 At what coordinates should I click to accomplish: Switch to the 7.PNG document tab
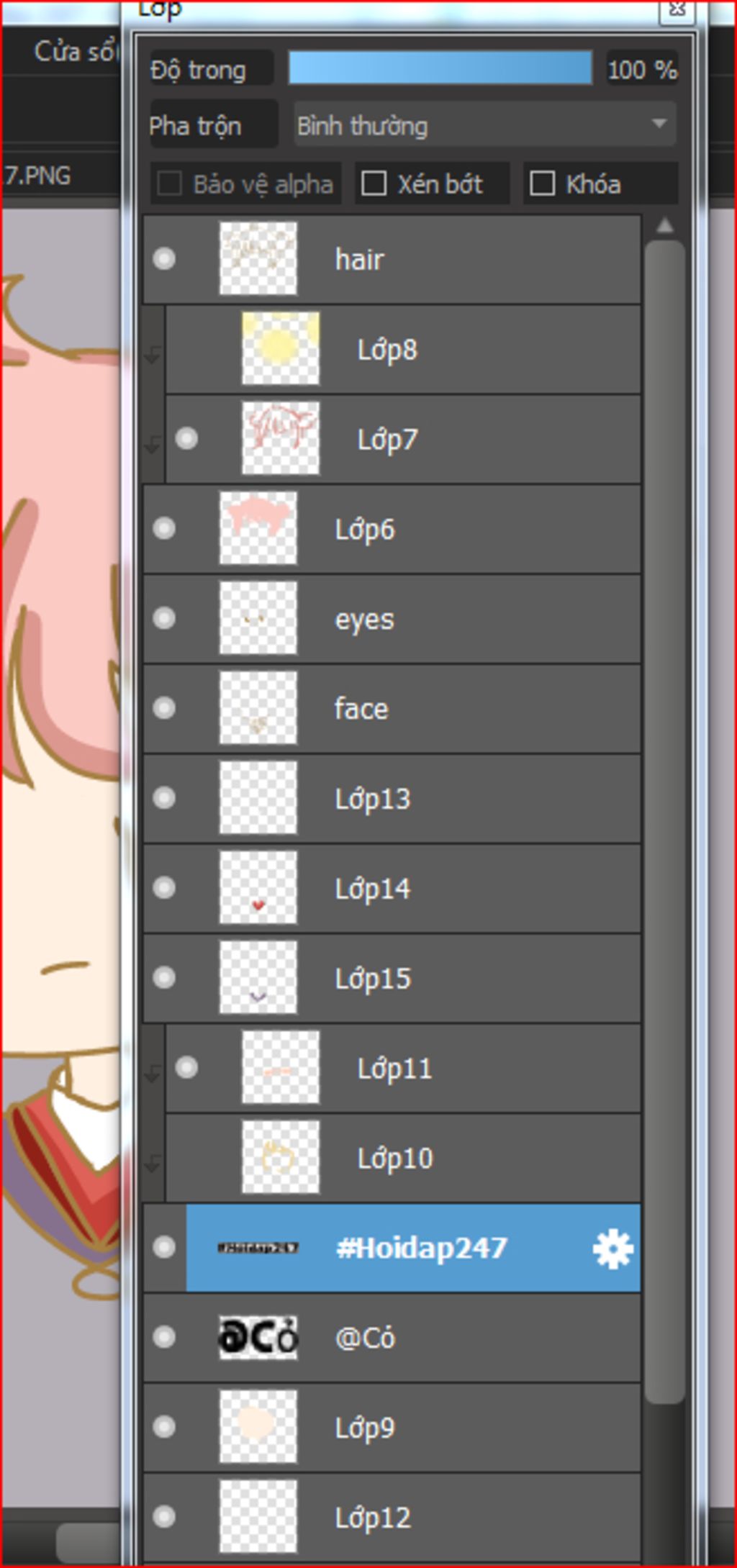pyautogui.click(x=37, y=175)
